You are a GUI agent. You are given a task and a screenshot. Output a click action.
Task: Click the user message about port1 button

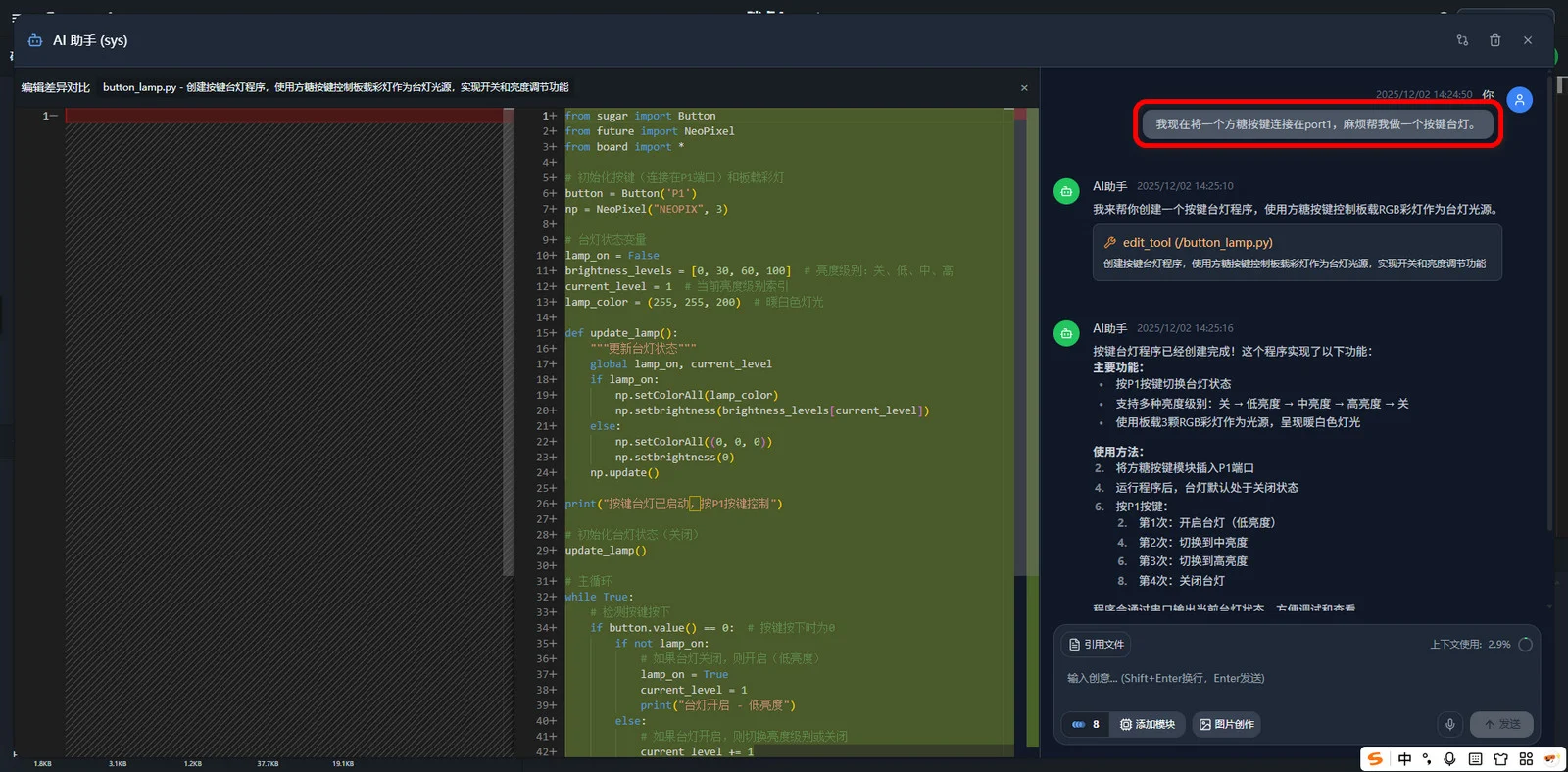pyautogui.click(x=1316, y=124)
